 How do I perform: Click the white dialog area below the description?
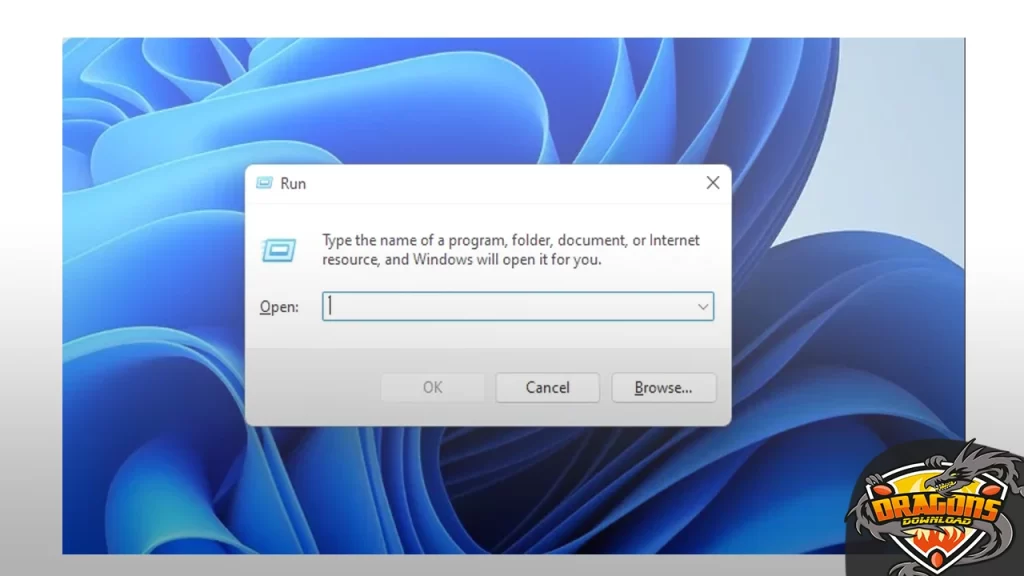click(500, 335)
